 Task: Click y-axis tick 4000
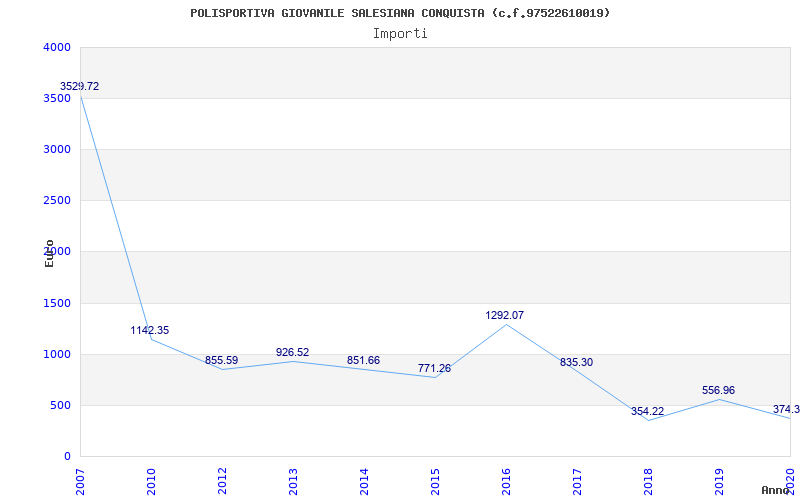click(58, 47)
